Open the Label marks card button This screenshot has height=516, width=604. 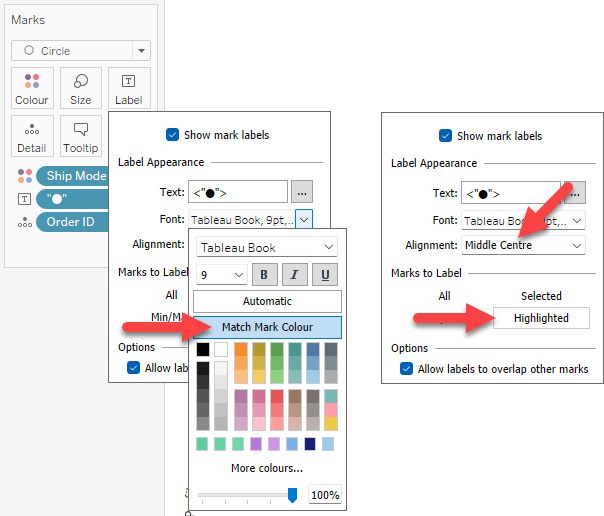pos(129,87)
